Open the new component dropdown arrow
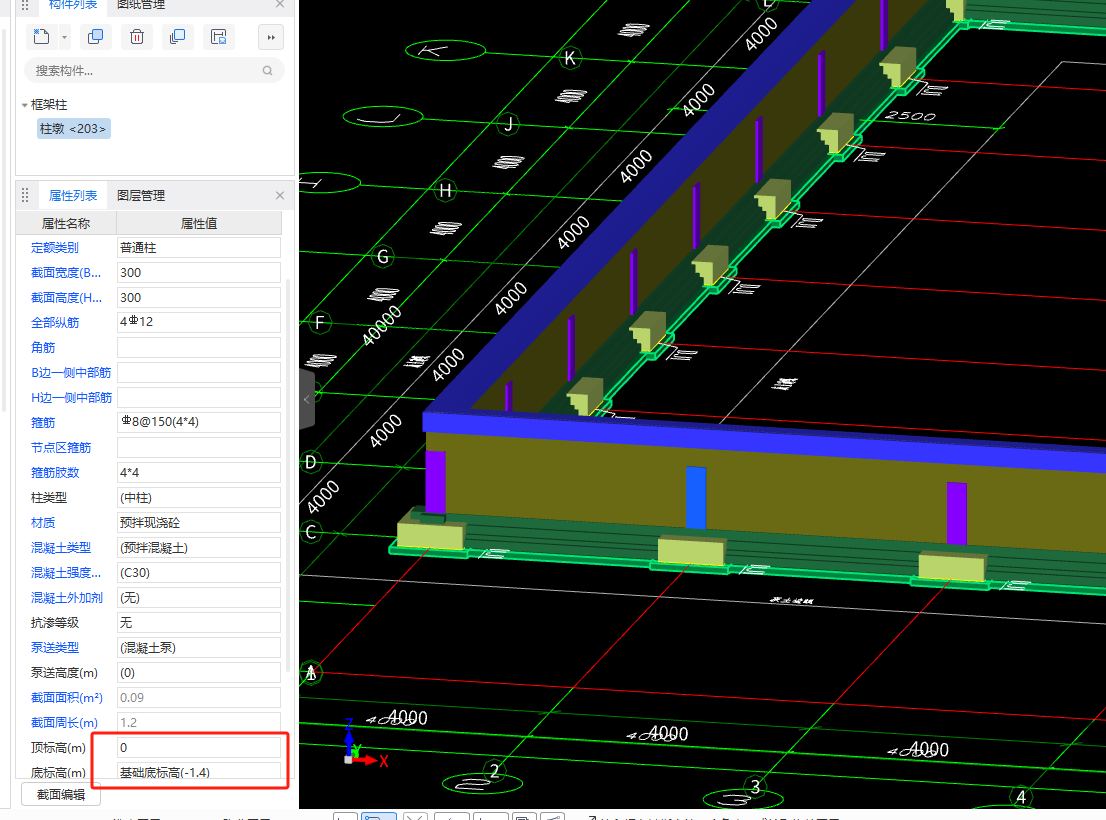Viewport: 1106px width, 820px height. click(64, 37)
